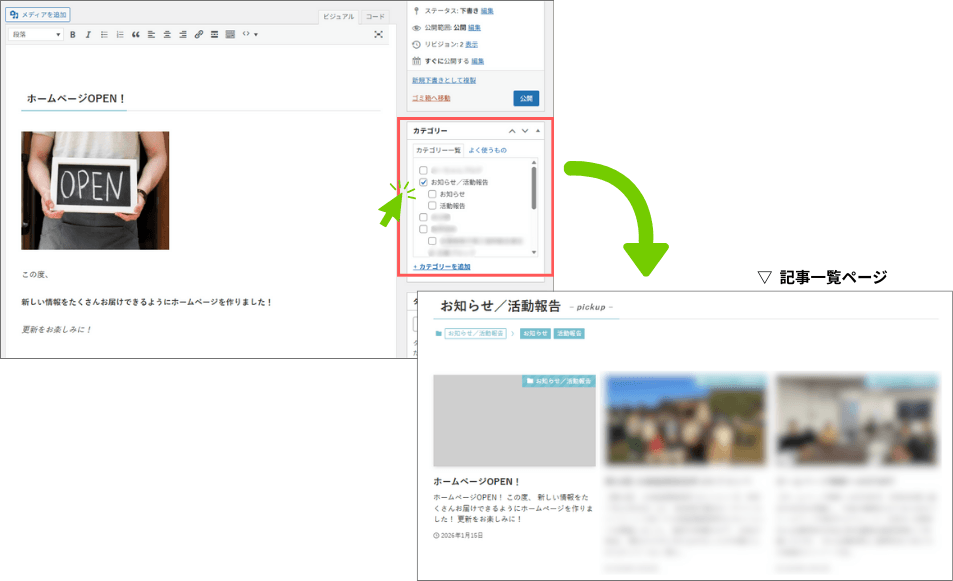Click the category list scrollbar
Viewport: 953px width, 581px height.
534,188
